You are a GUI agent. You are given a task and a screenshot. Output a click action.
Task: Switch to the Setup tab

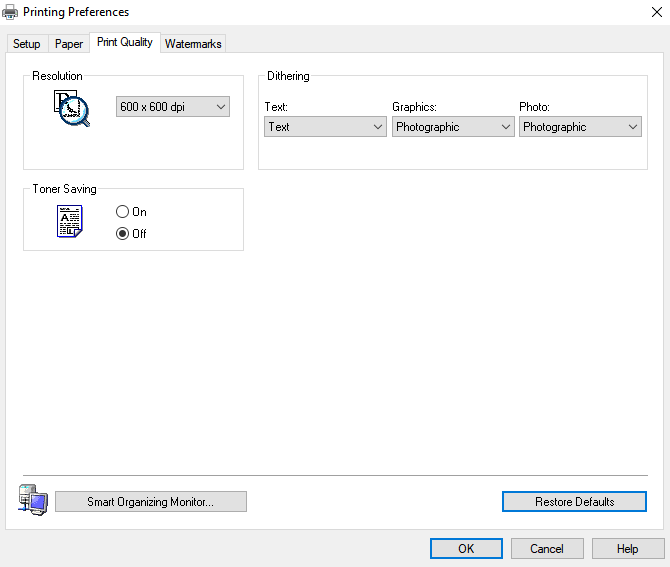[27, 44]
